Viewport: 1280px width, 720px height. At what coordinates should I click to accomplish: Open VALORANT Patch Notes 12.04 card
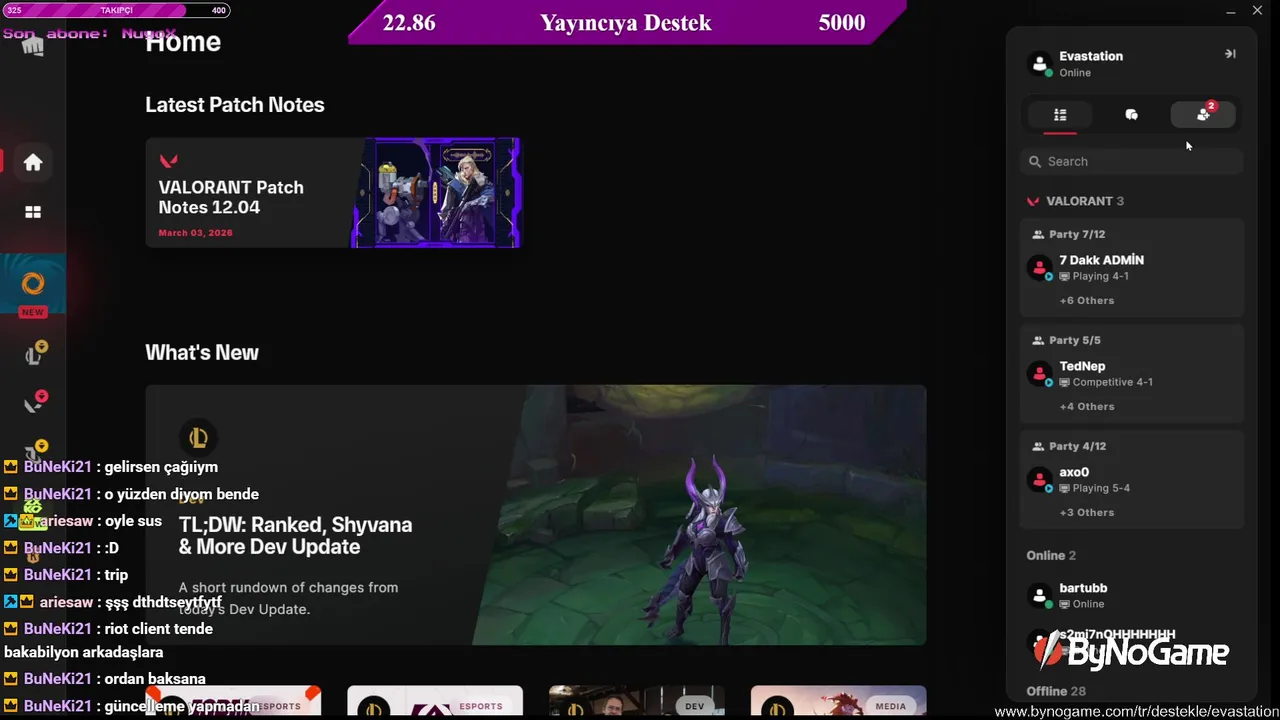(333, 193)
